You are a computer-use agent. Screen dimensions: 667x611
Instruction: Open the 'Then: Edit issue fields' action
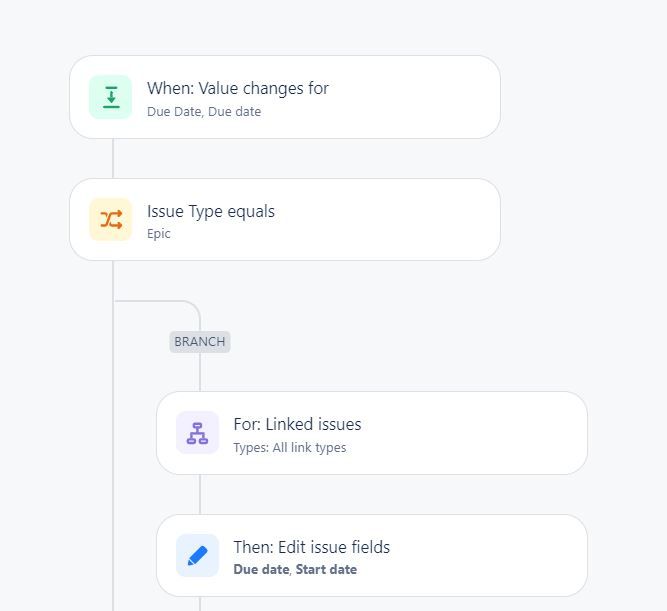tap(372, 556)
